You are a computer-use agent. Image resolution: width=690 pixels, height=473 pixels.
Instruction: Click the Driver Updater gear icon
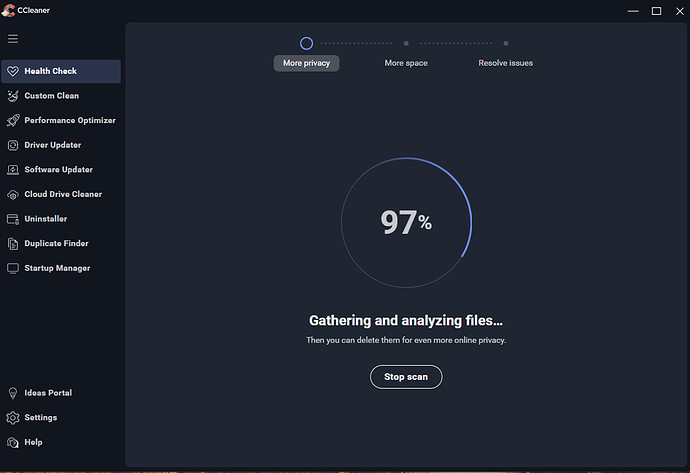click(x=13, y=145)
